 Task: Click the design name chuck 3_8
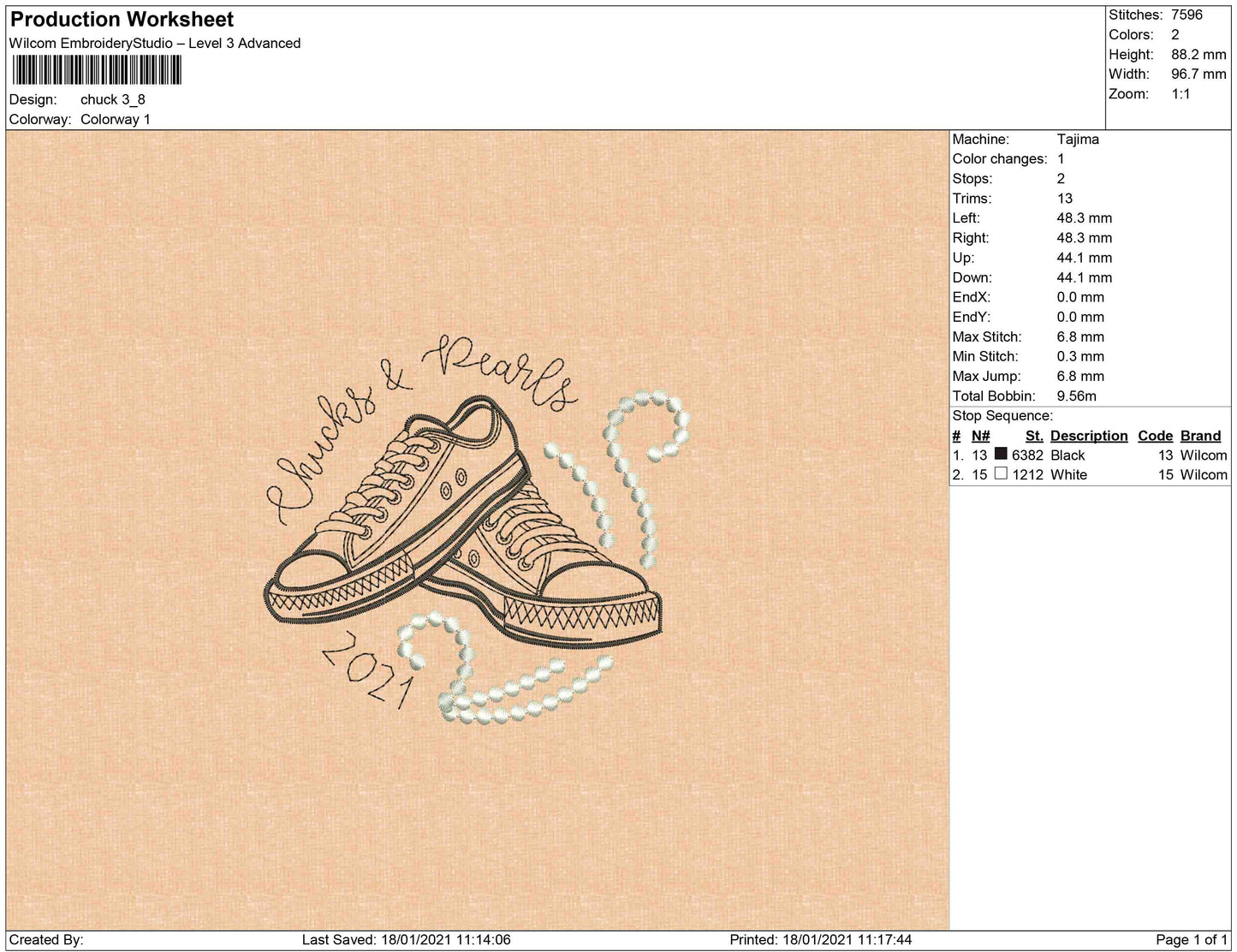[112, 99]
